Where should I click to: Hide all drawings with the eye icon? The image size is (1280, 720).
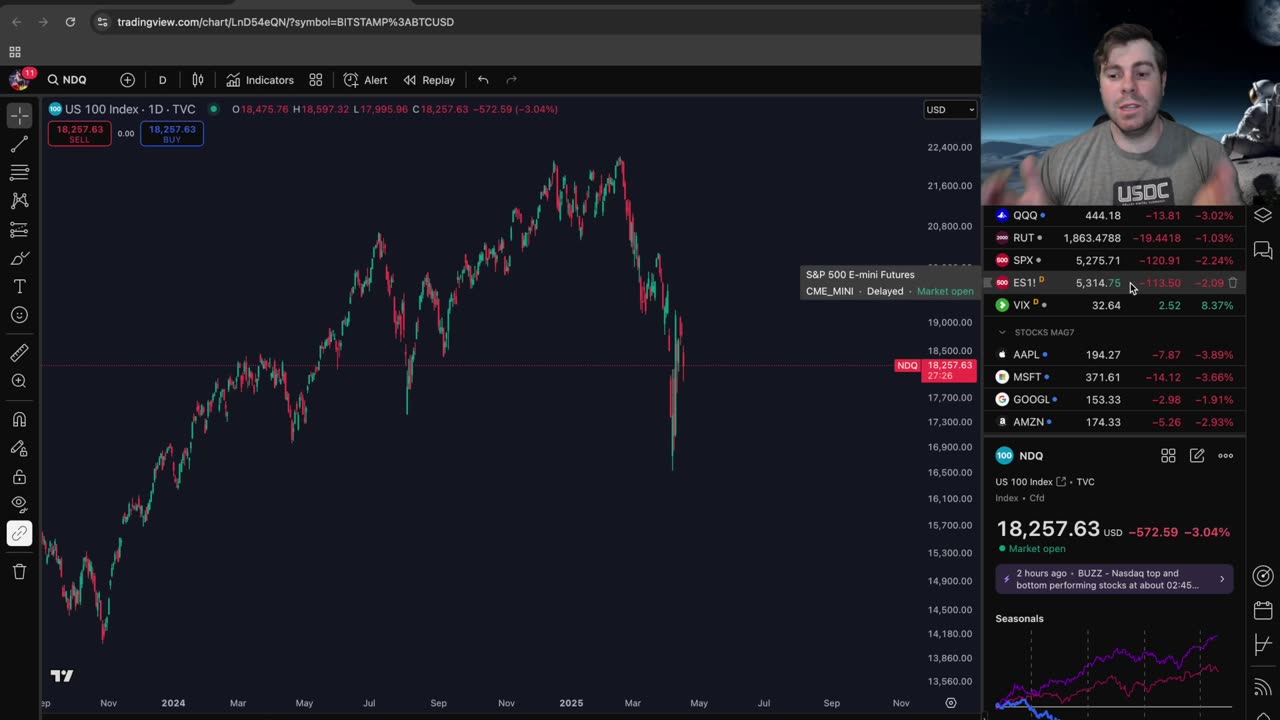[x=19, y=505]
